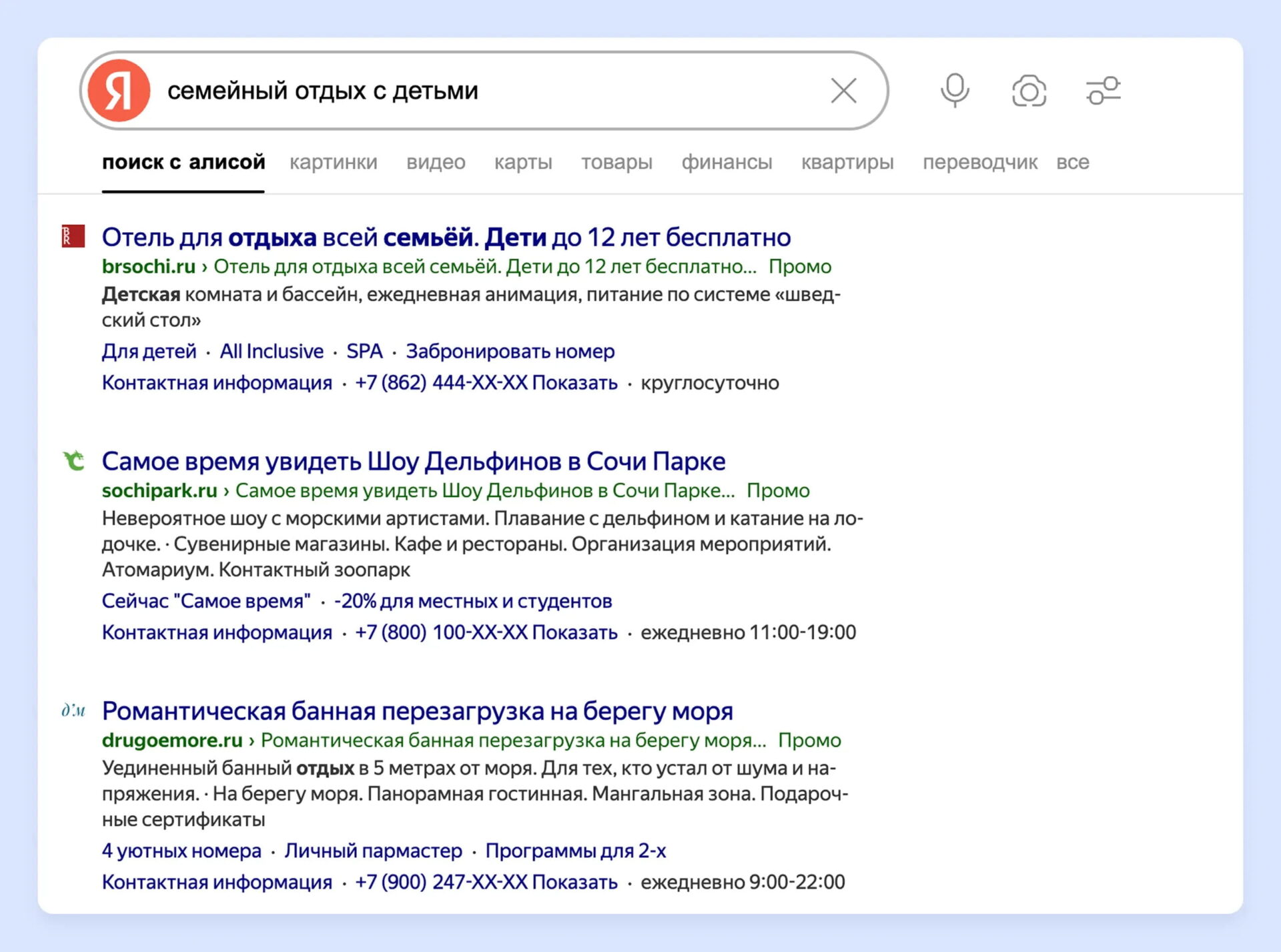This screenshot has width=1281, height=952.
Task: Click the brsochi.ru red favicon
Action: [73, 236]
